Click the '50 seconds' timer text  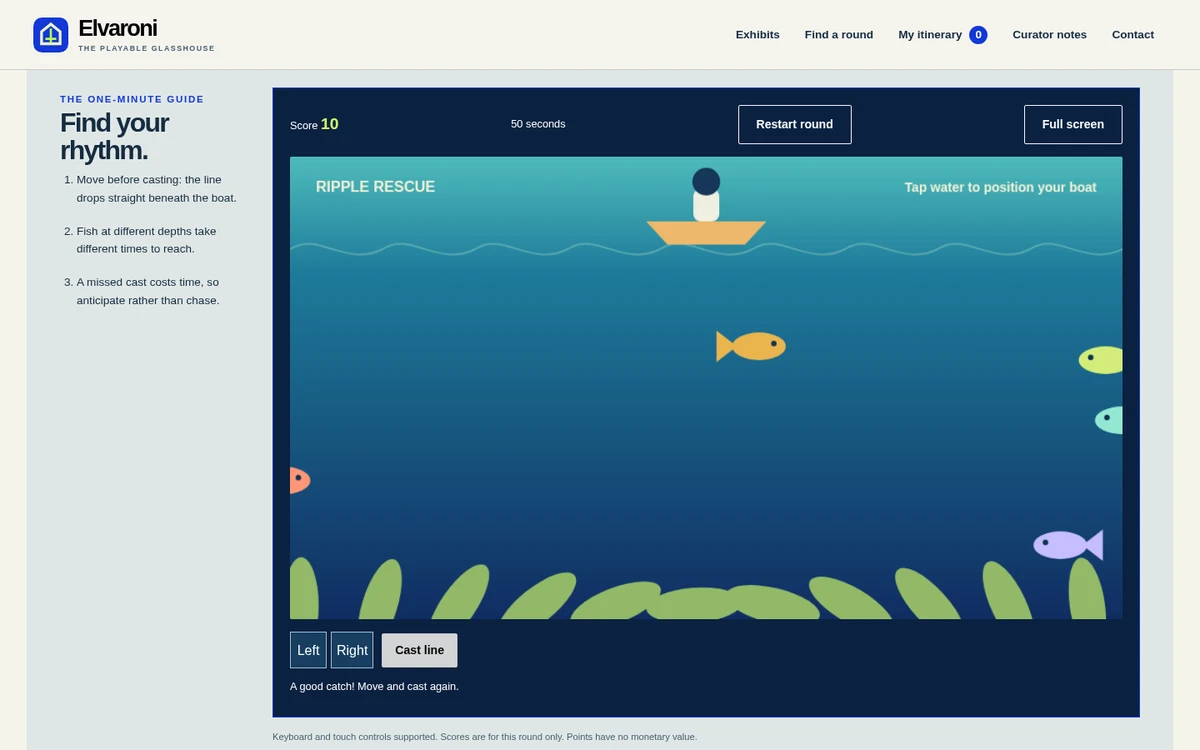(x=538, y=124)
